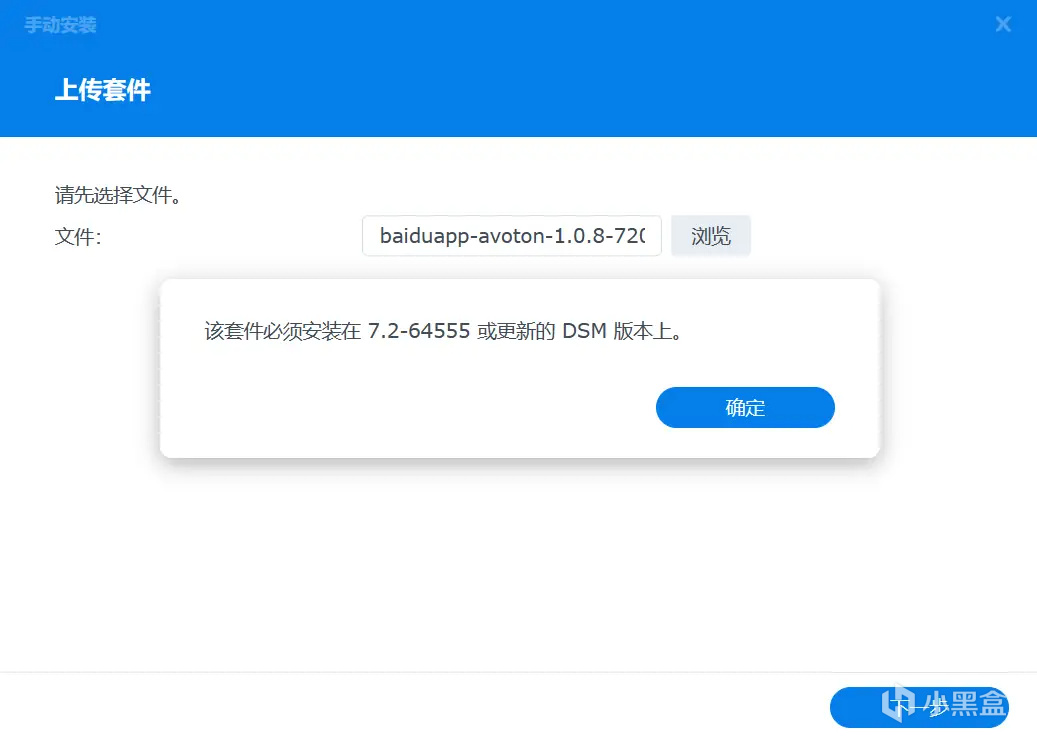Image resolution: width=1037 pixels, height=741 pixels.
Task: Close the 手动安装 window with the X icon
Action: click(1003, 24)
